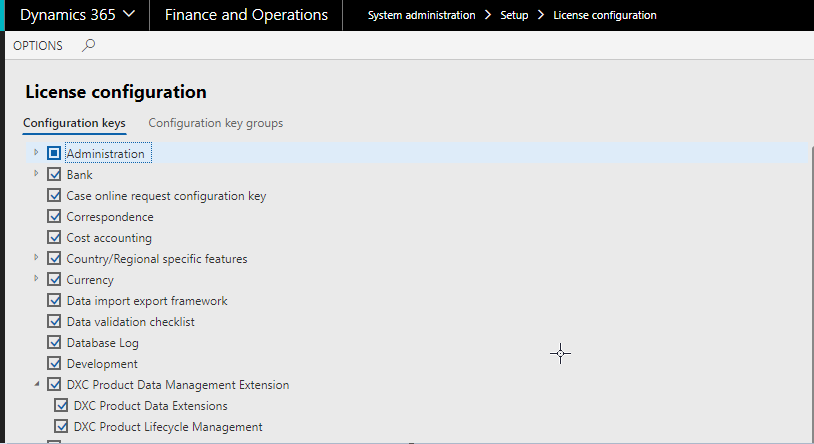Open the search magnifier icon

[x=88, y=45]
